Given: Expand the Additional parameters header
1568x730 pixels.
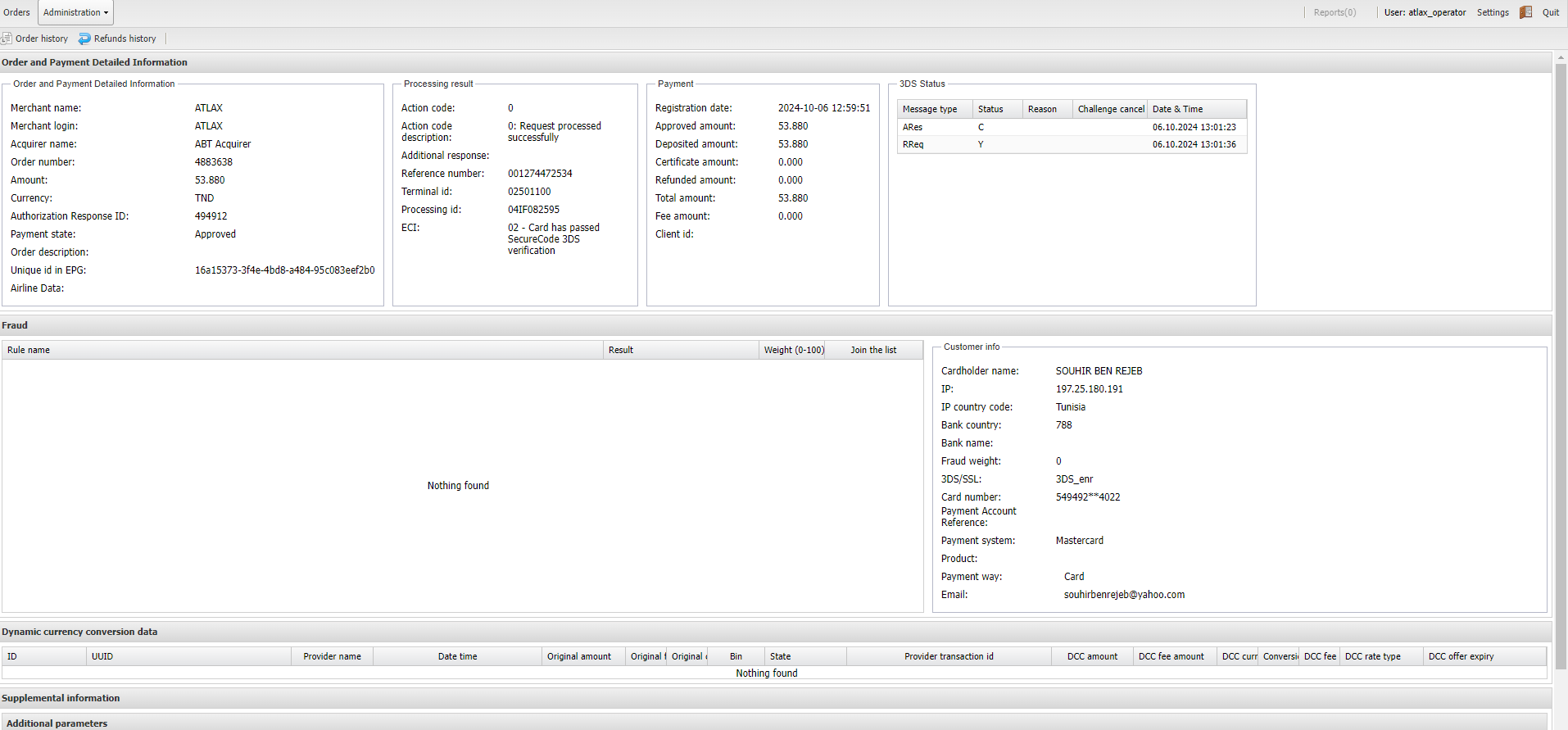Looking at the screenshot, I should (x=57, y=723).
